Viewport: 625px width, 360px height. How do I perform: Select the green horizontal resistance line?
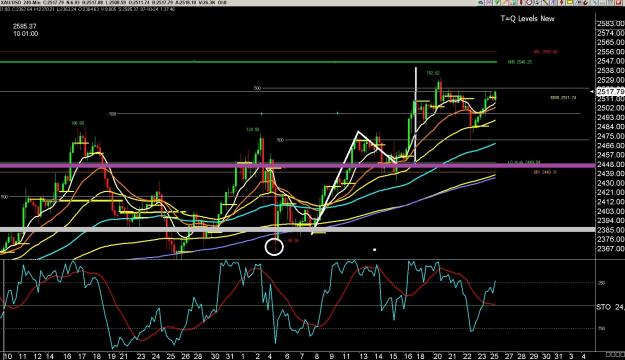pos(248,62)
